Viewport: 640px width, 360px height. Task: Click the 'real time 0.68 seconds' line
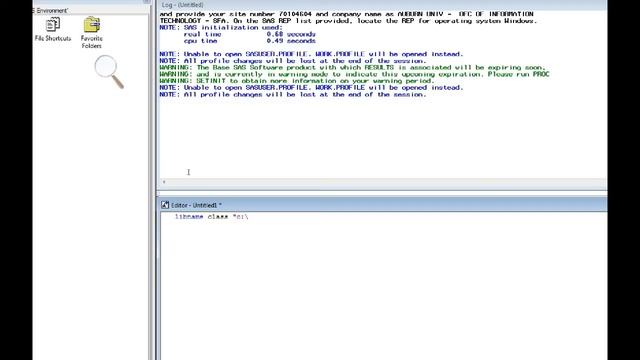249,34
